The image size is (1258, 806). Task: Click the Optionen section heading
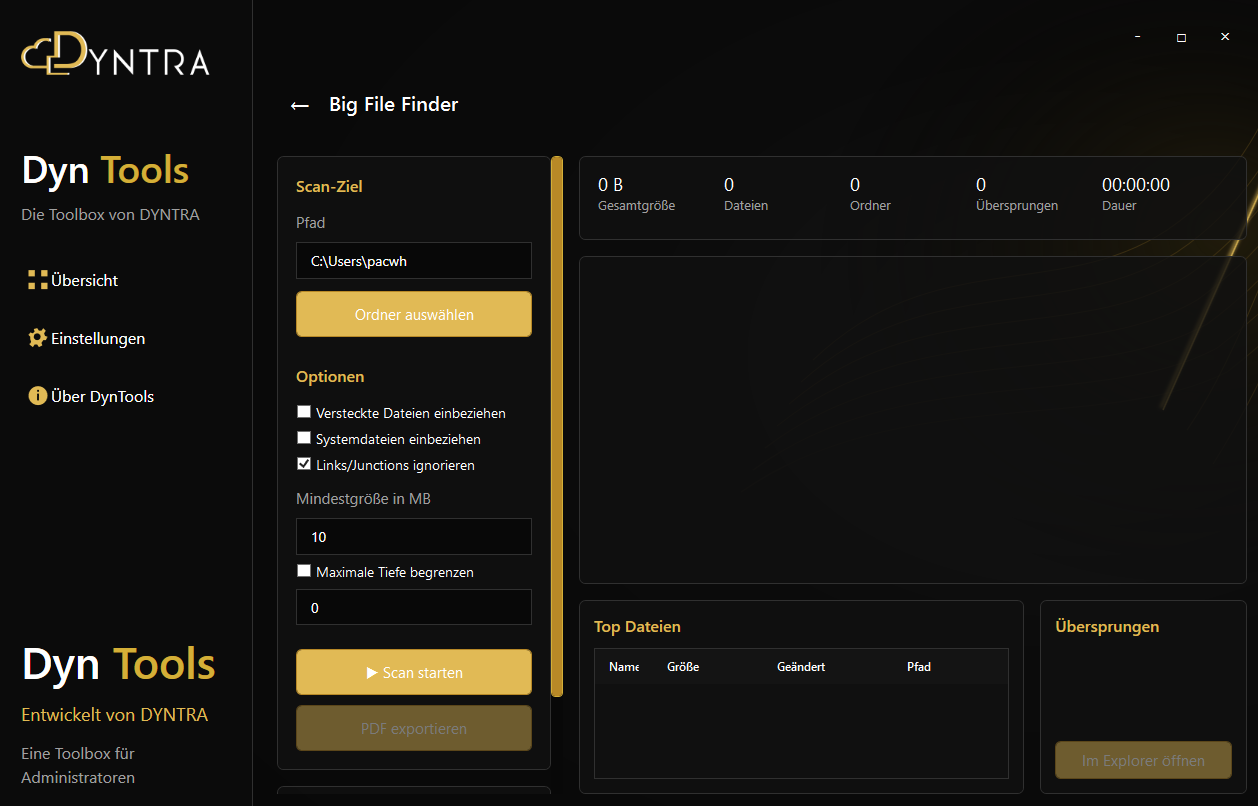tap(330, 377)
